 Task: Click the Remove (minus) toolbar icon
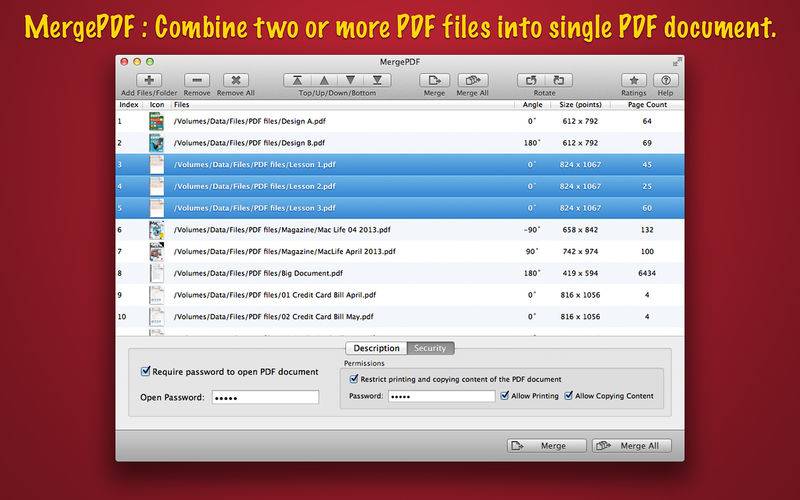click(x=197, y=80)
